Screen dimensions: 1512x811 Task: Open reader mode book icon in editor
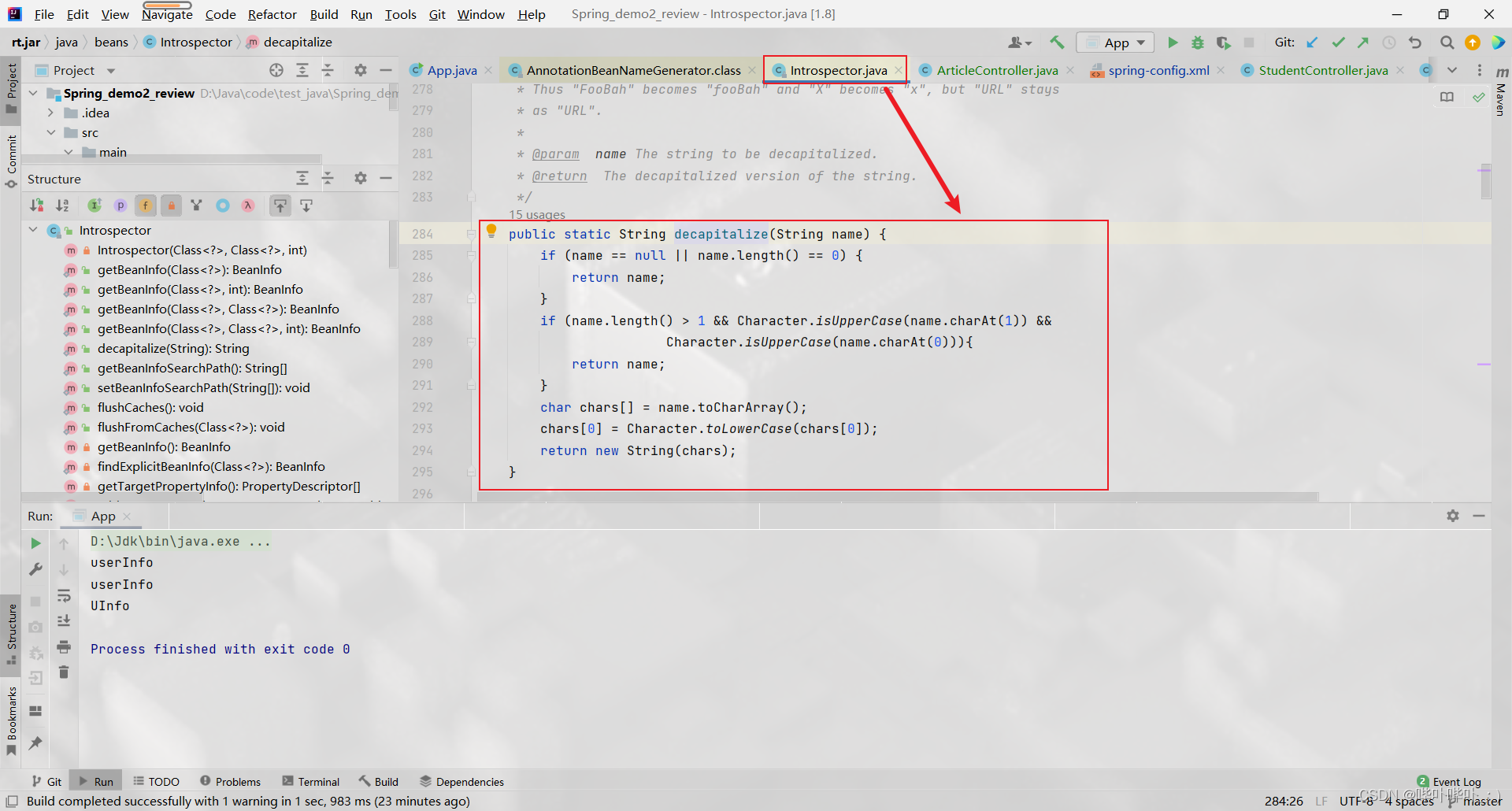1447,97
